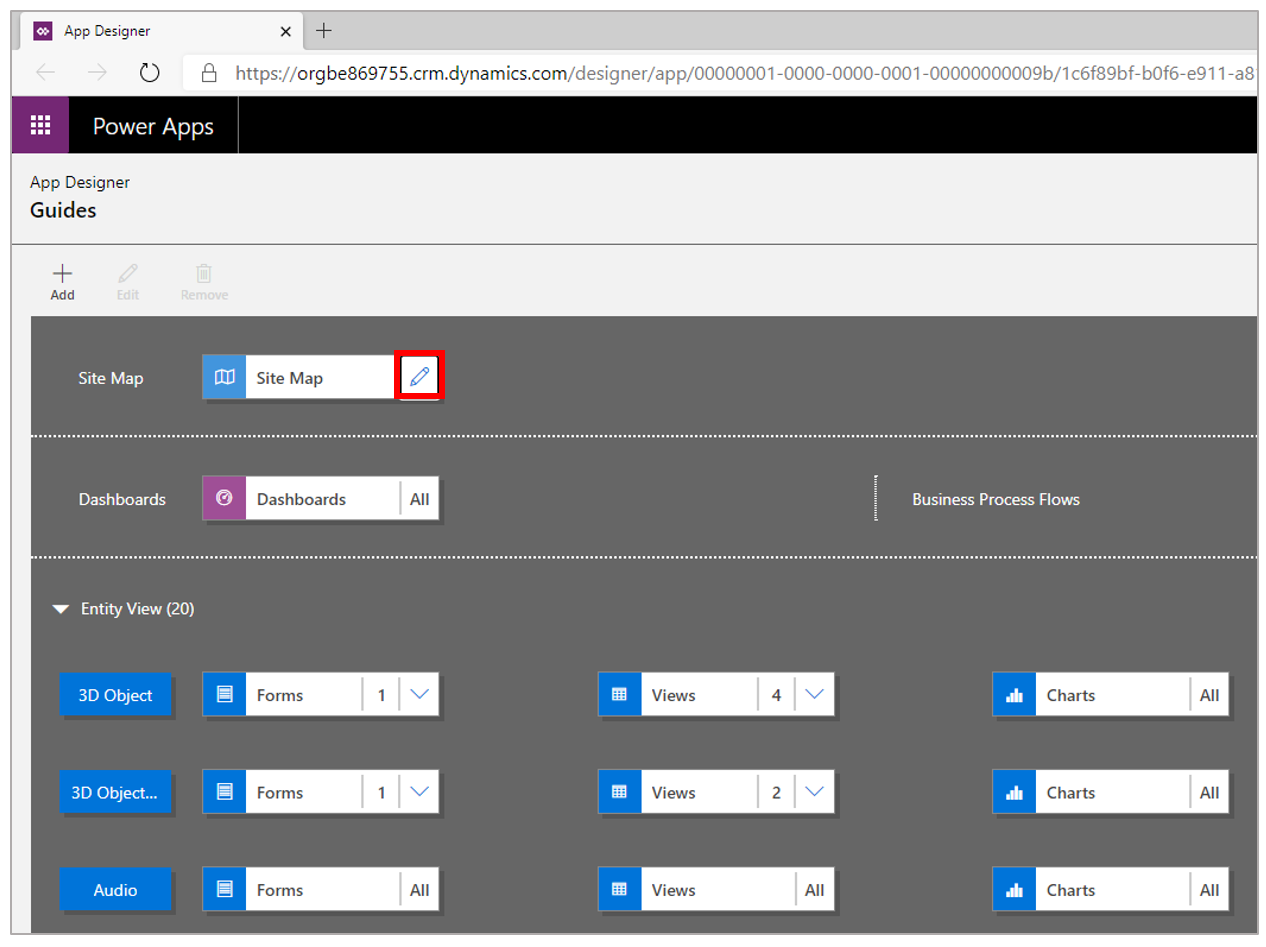
Task: Expand Forms dropdown for 3D Object... row
Action: (x=419, y=791)
